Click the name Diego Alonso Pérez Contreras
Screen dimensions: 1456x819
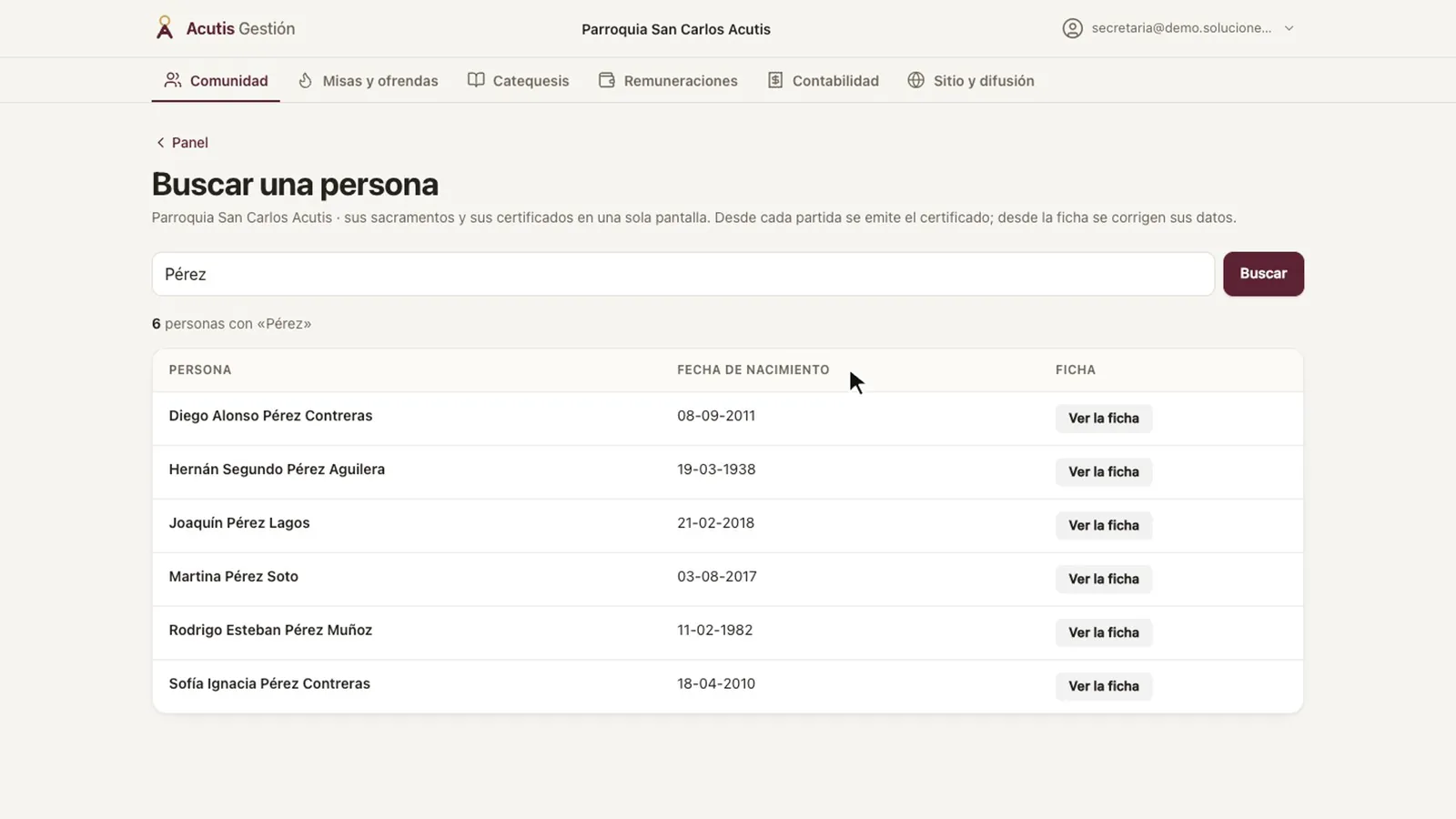[270, 416]
